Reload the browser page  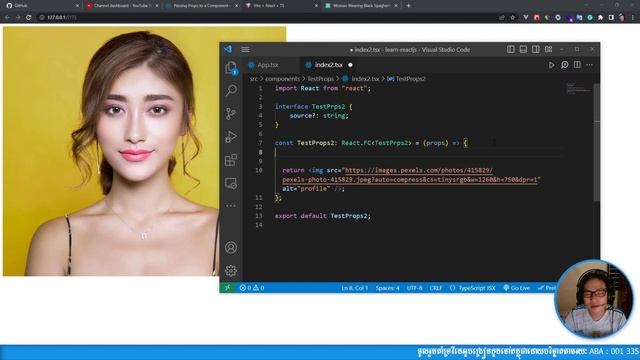tap(29, 18)
